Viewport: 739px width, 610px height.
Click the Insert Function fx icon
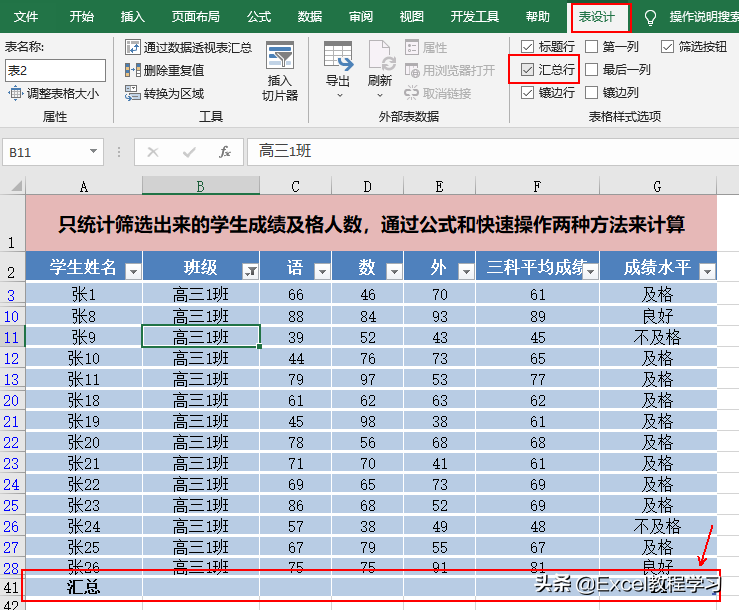pyautogui.click(x=225, y=152)
